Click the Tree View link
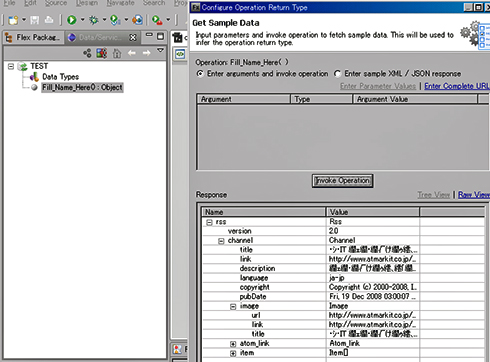Viewport: 490px width, 362px height. [x=434, y=195]
